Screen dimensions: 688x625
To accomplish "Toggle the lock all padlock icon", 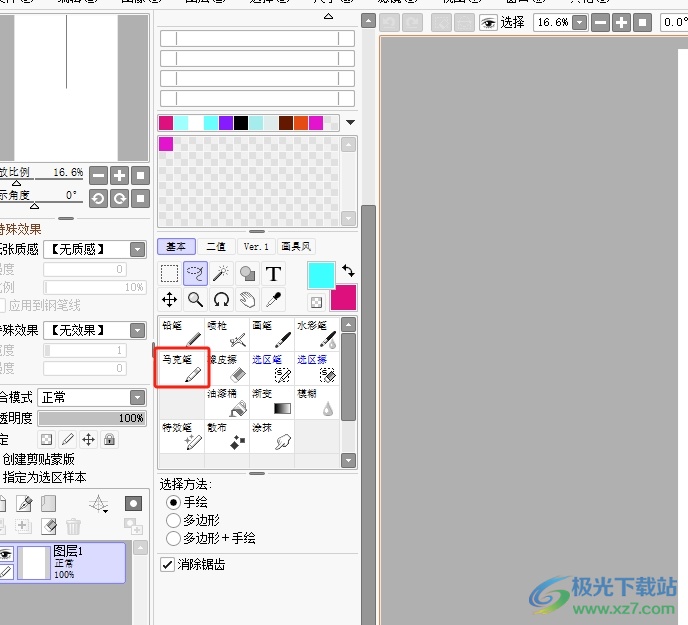I will (110, 439).
